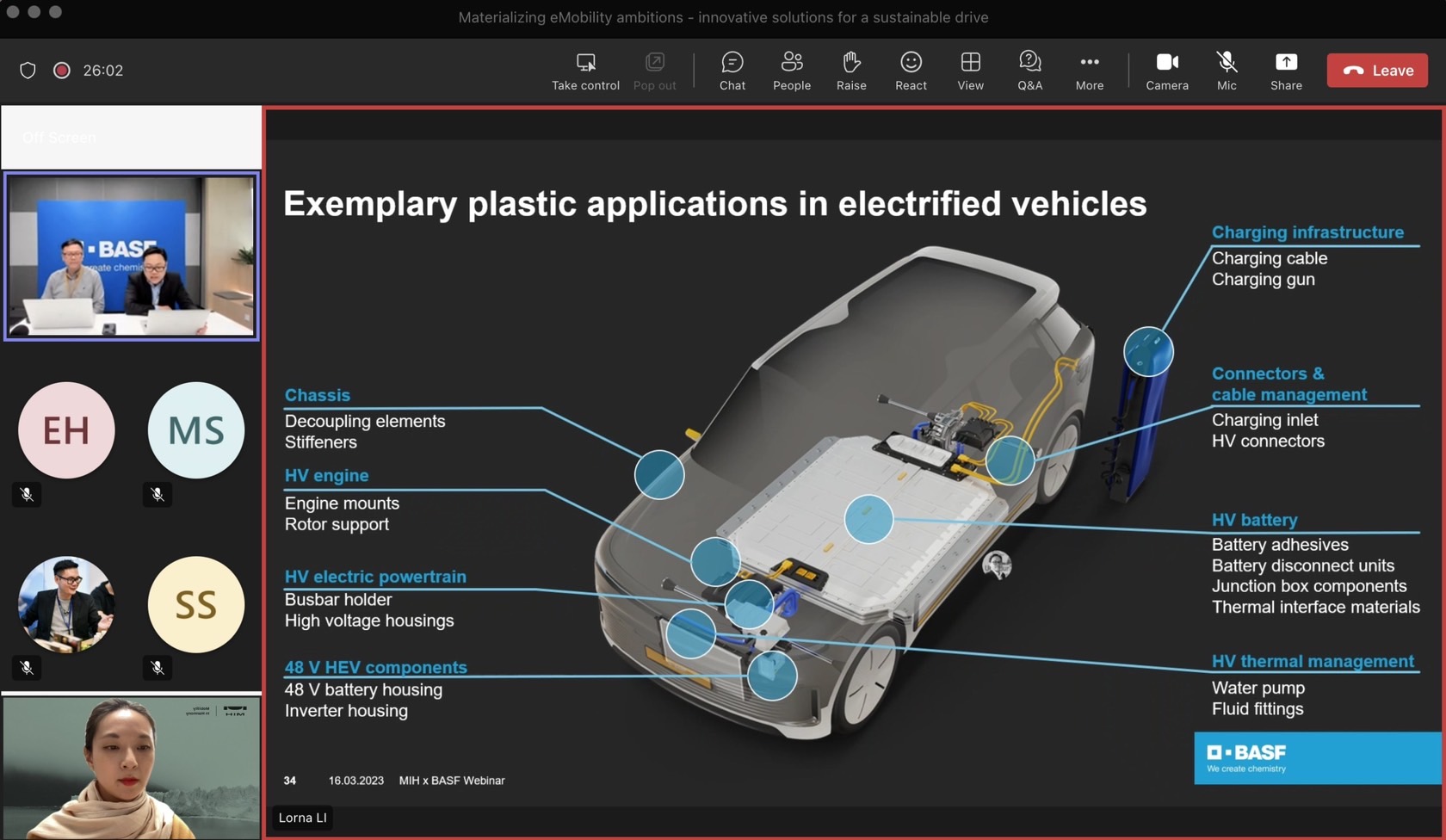Click the shield security icon

pos(28,71)
